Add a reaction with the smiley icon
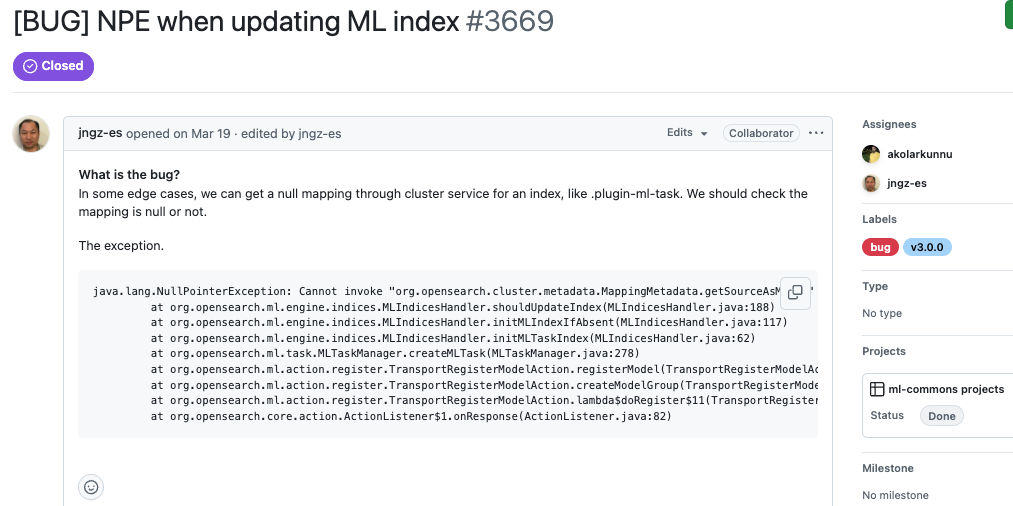The height and width of the screenshot is (506, 1013). coord(91,487)
